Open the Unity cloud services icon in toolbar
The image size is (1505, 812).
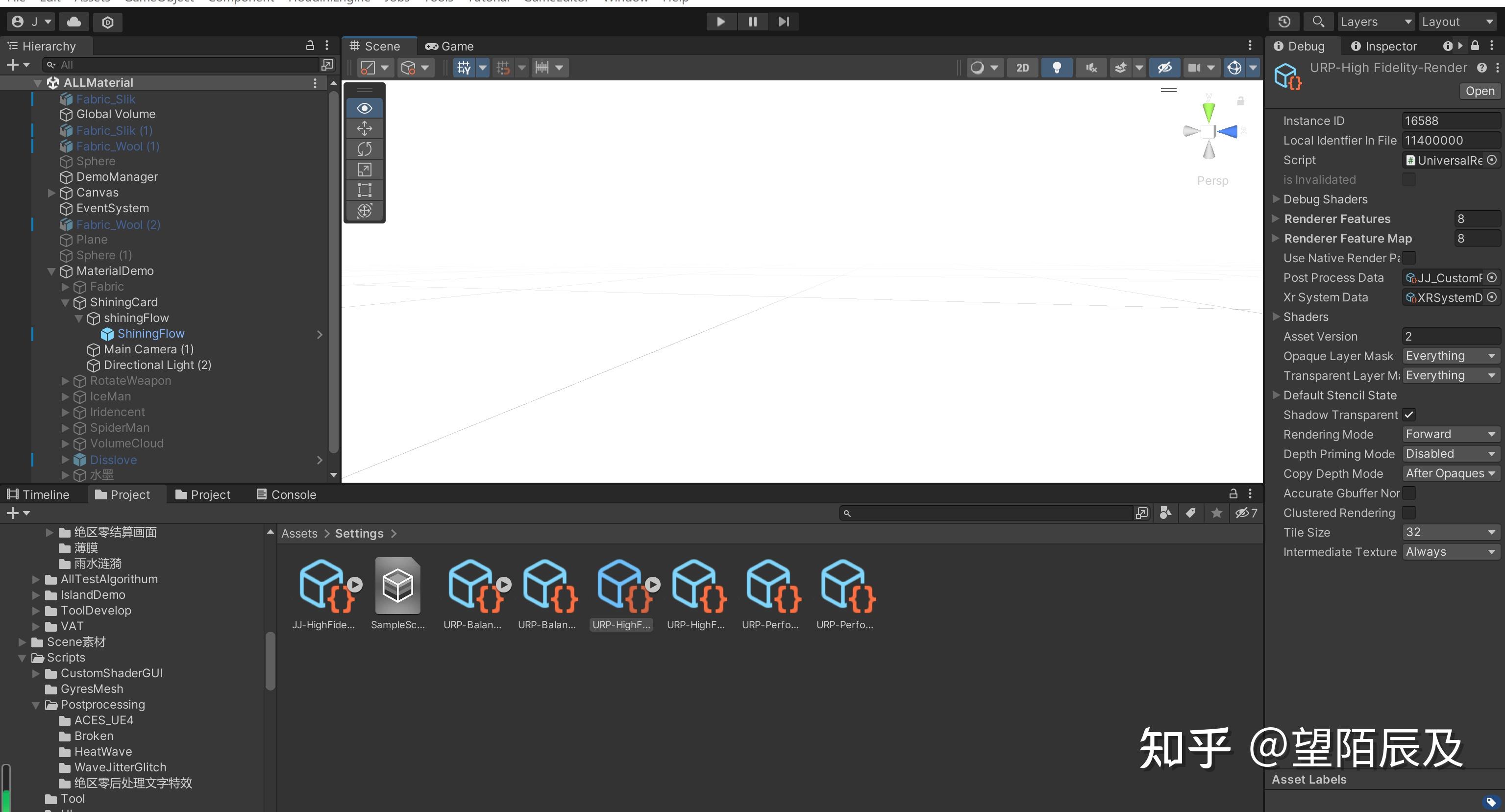pos(73,22)
